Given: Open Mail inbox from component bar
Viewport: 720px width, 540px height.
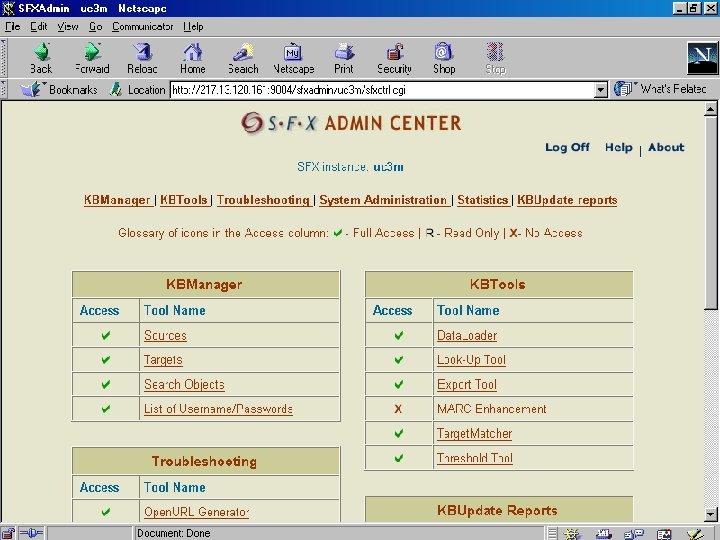Looking at the screenshot, I should click(603, 534).
